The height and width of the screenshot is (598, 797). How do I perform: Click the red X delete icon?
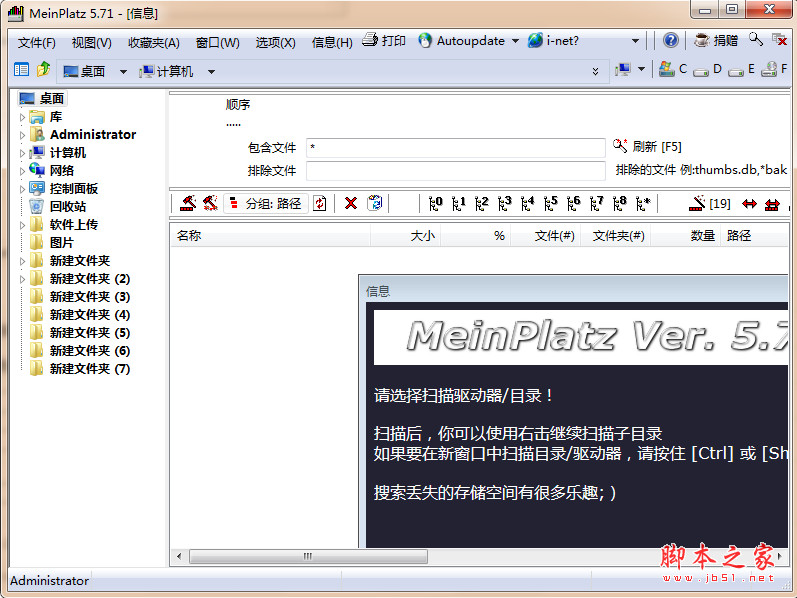pos(351,203)
